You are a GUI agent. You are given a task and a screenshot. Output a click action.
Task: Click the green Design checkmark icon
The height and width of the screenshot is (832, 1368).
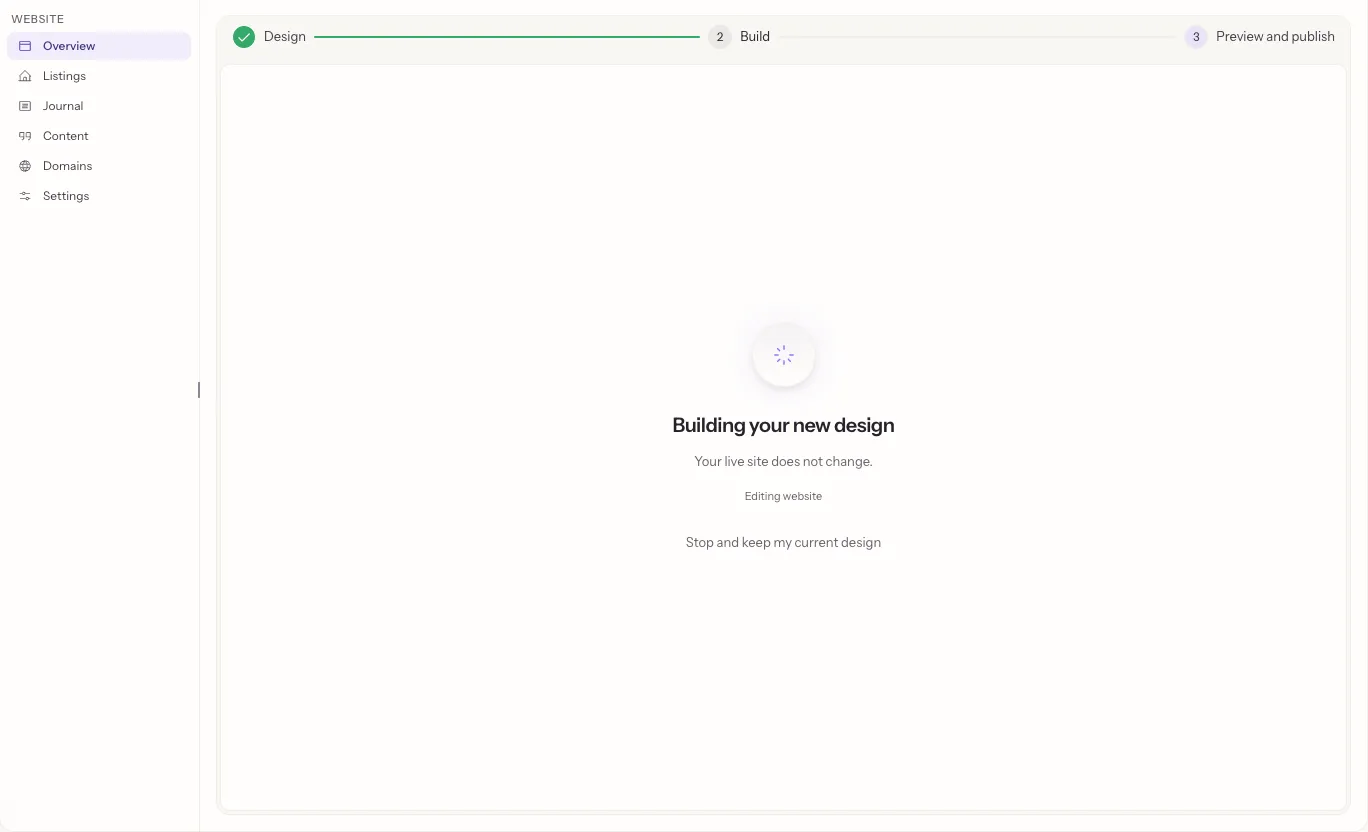pyautogui.click(x=244, y=37)
